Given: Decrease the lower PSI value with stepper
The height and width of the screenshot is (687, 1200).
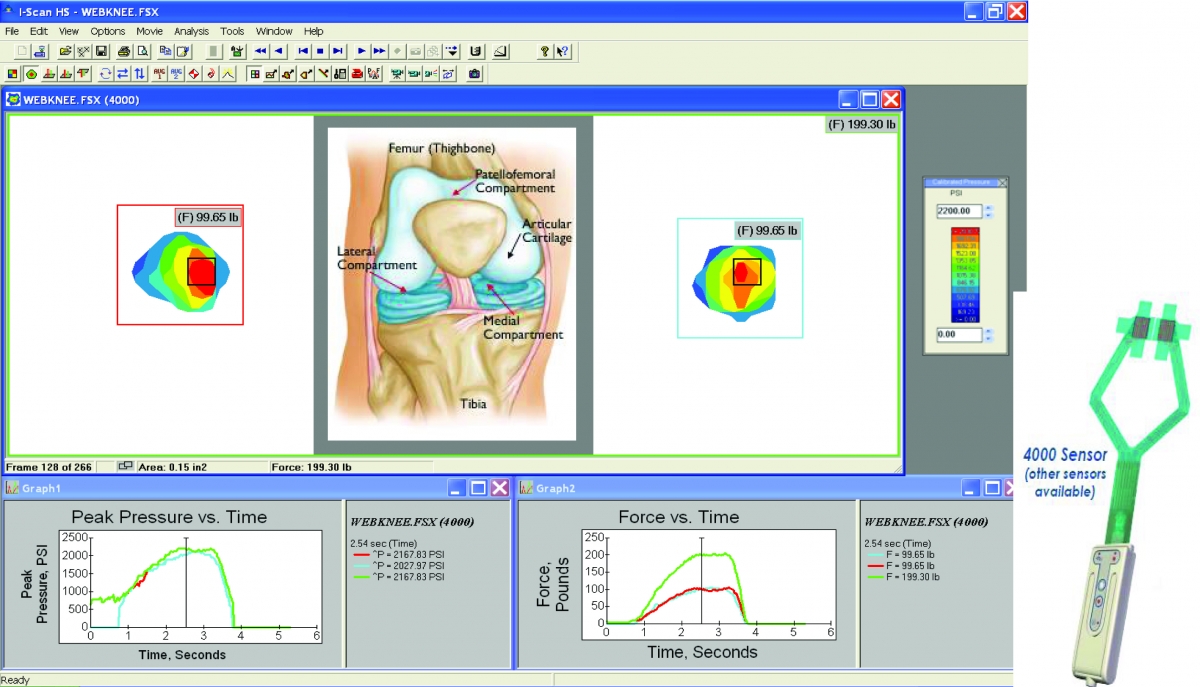Looking at the screenshot, I should (989, 338).
